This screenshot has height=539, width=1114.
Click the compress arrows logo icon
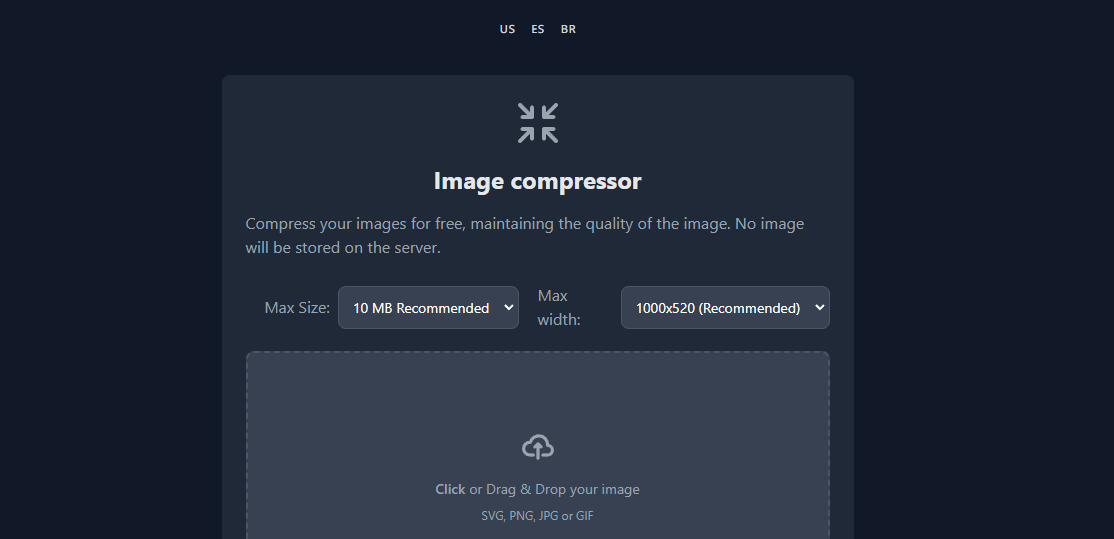[538, 123]
